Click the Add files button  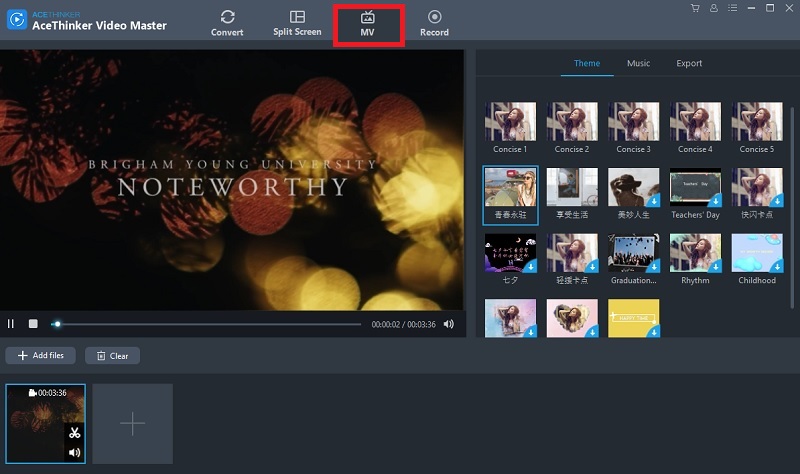tap(41, 355)
